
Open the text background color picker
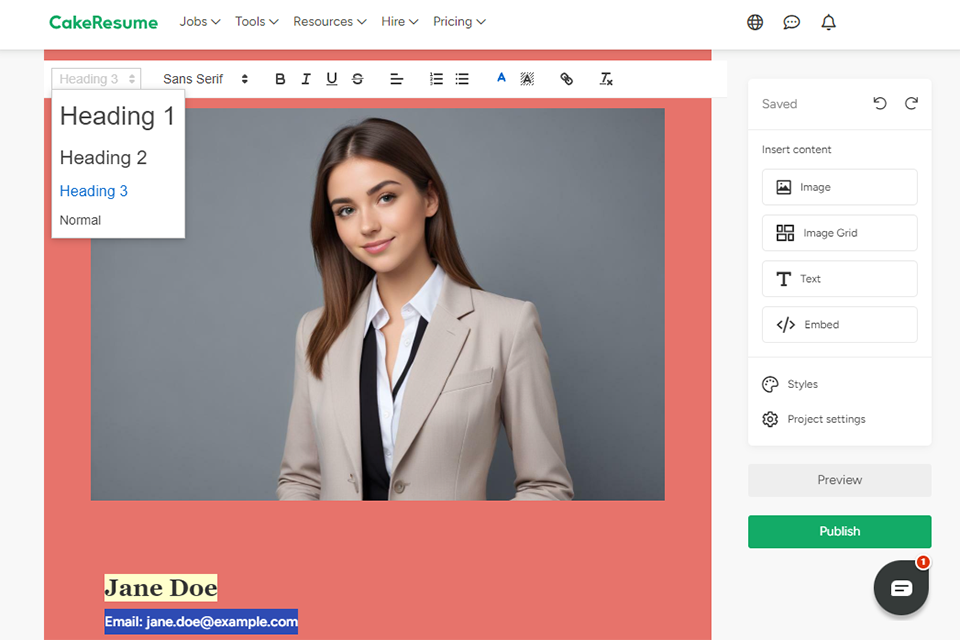pos(527,79)
